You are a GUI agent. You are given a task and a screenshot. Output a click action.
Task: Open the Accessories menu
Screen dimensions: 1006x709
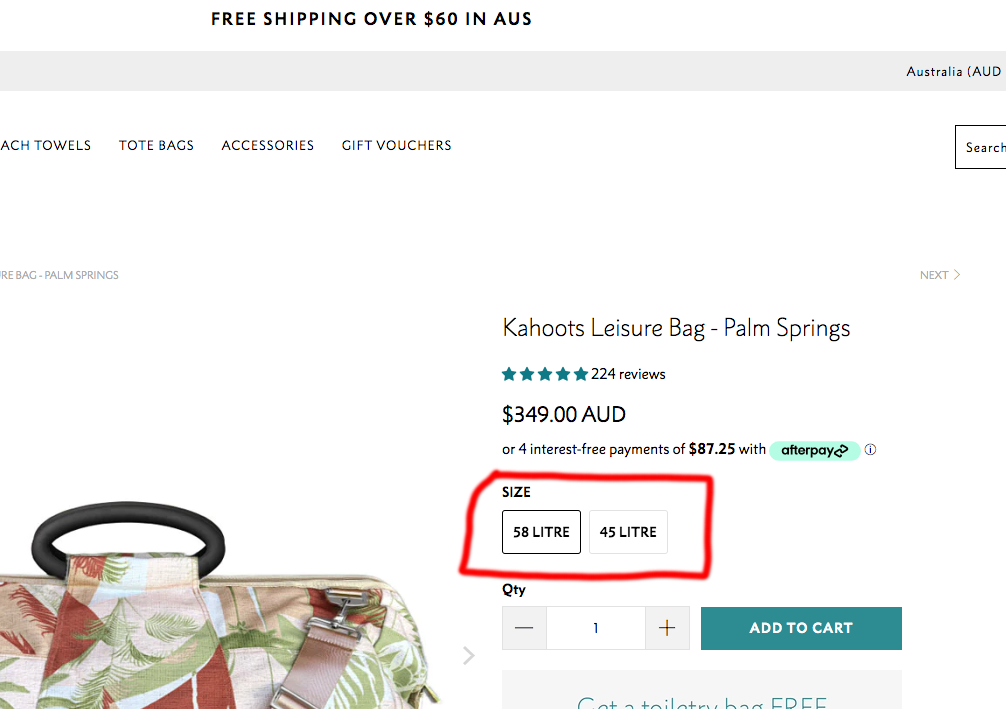point(268,146)
